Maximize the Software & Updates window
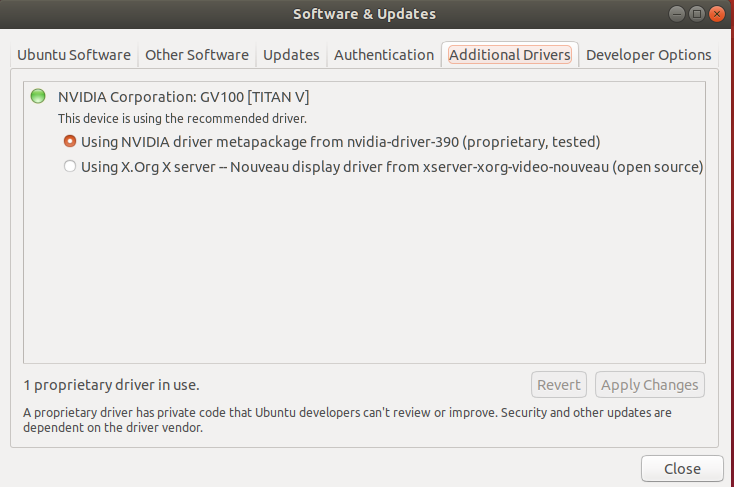Viewport: 734px width, 487px height. pyautogui.click(x=697, y=14)
